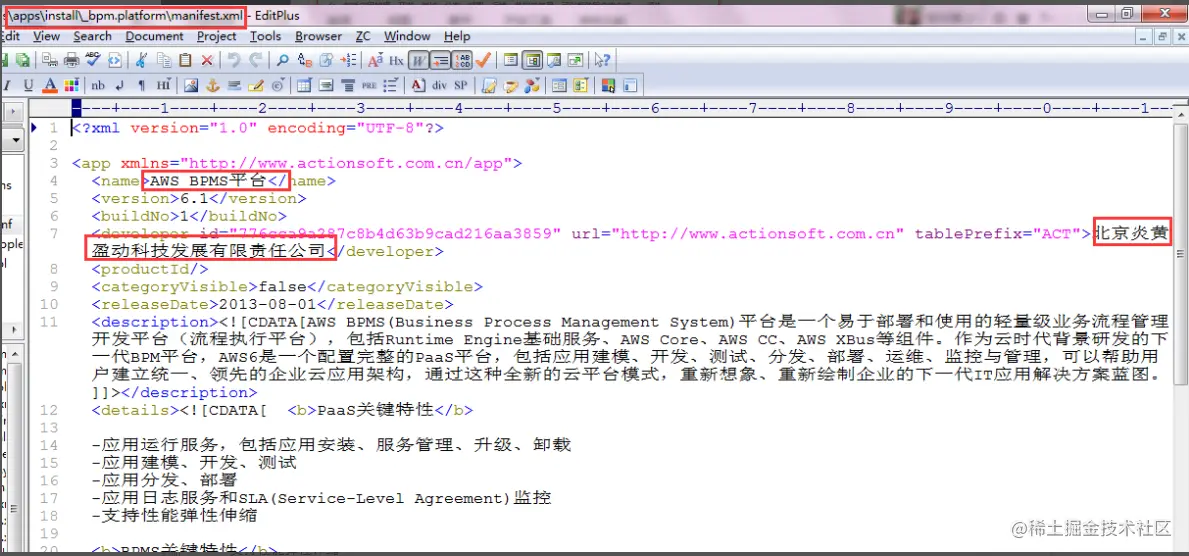Click the 'AWS BPMS平台' name text
Image resolution: width=1189 pixels, height=556 pixels.
(x=209, y=181)
